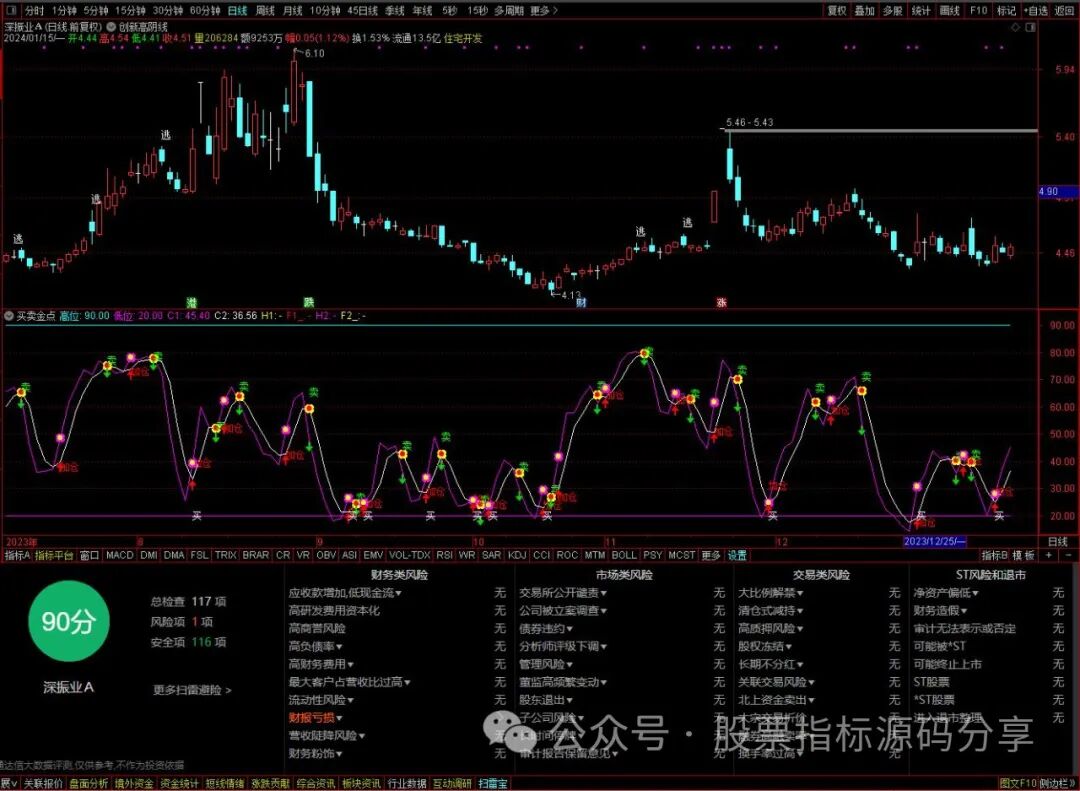1080x791 pixels.
Task: Expand the 债券违约 risk item
Action: 546,628
